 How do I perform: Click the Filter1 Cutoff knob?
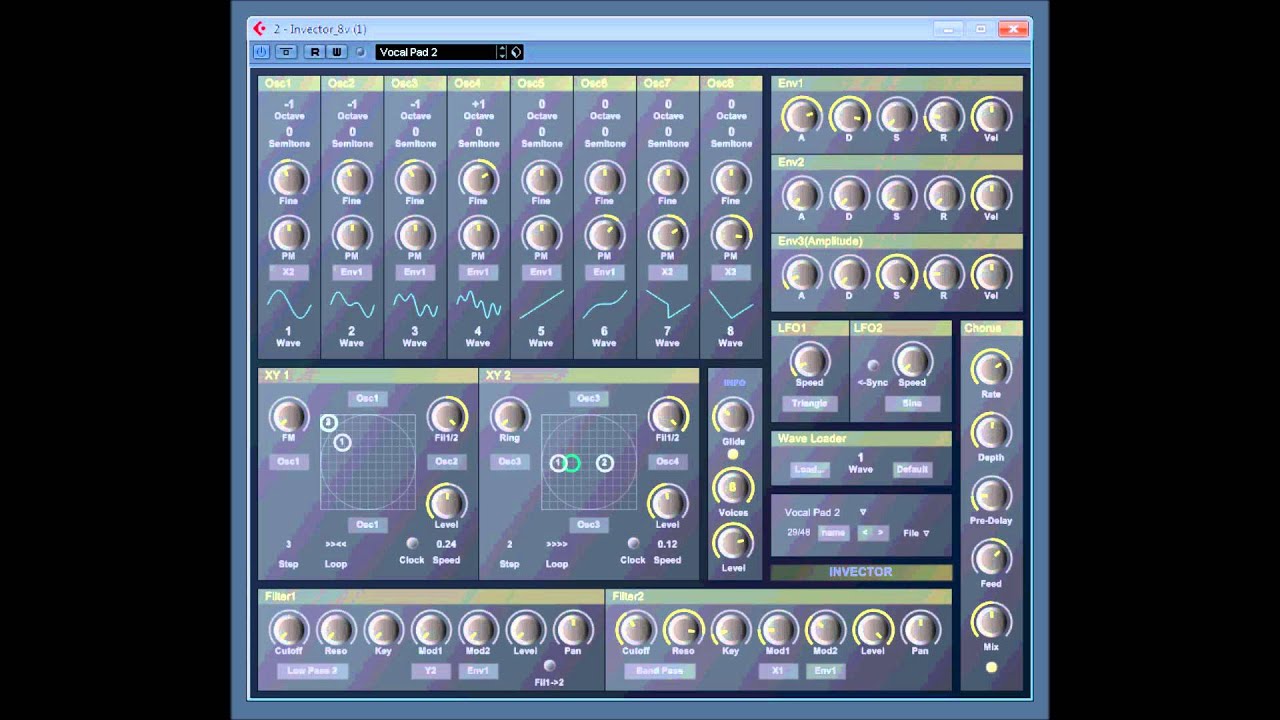[288, 630]
